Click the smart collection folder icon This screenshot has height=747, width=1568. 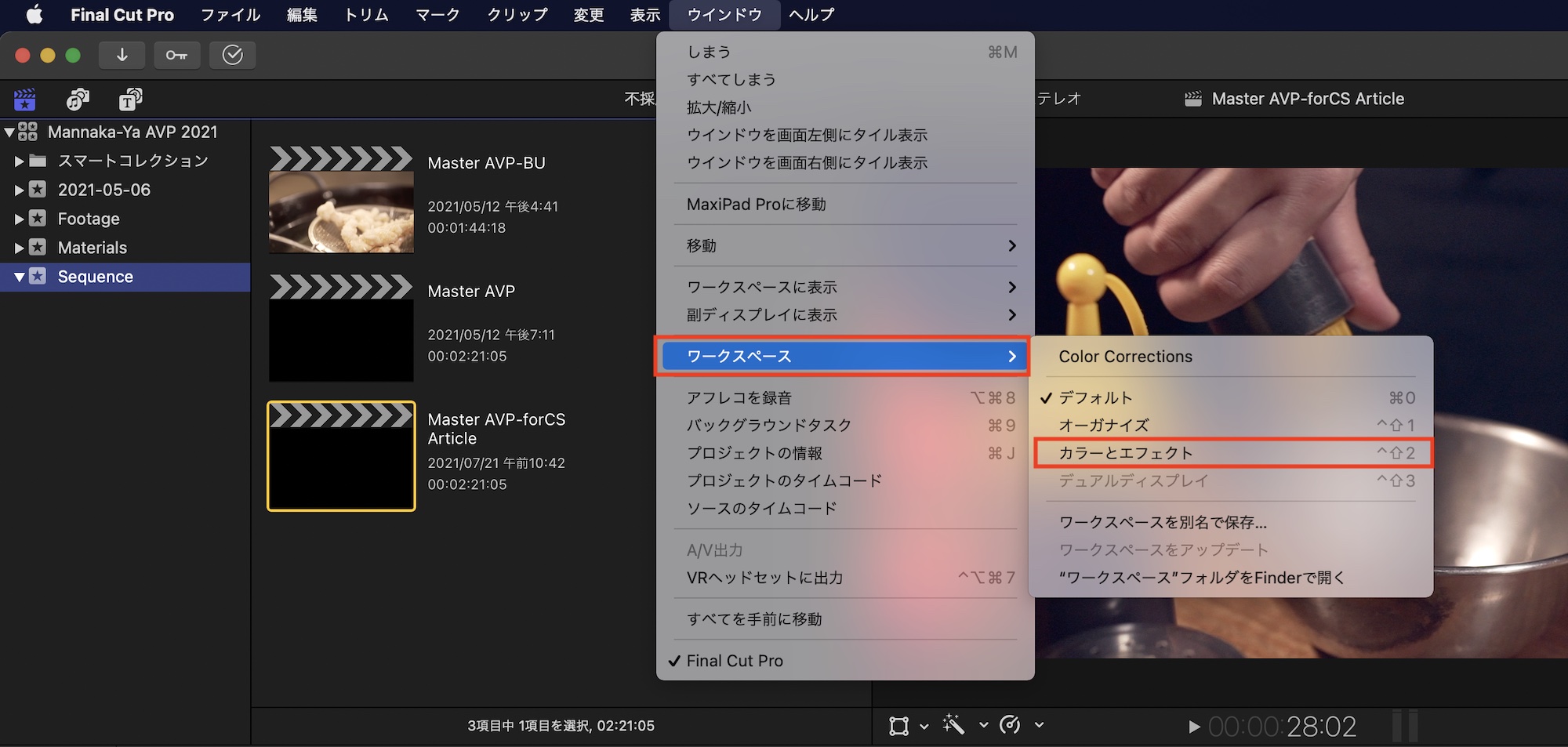point(38,161)
